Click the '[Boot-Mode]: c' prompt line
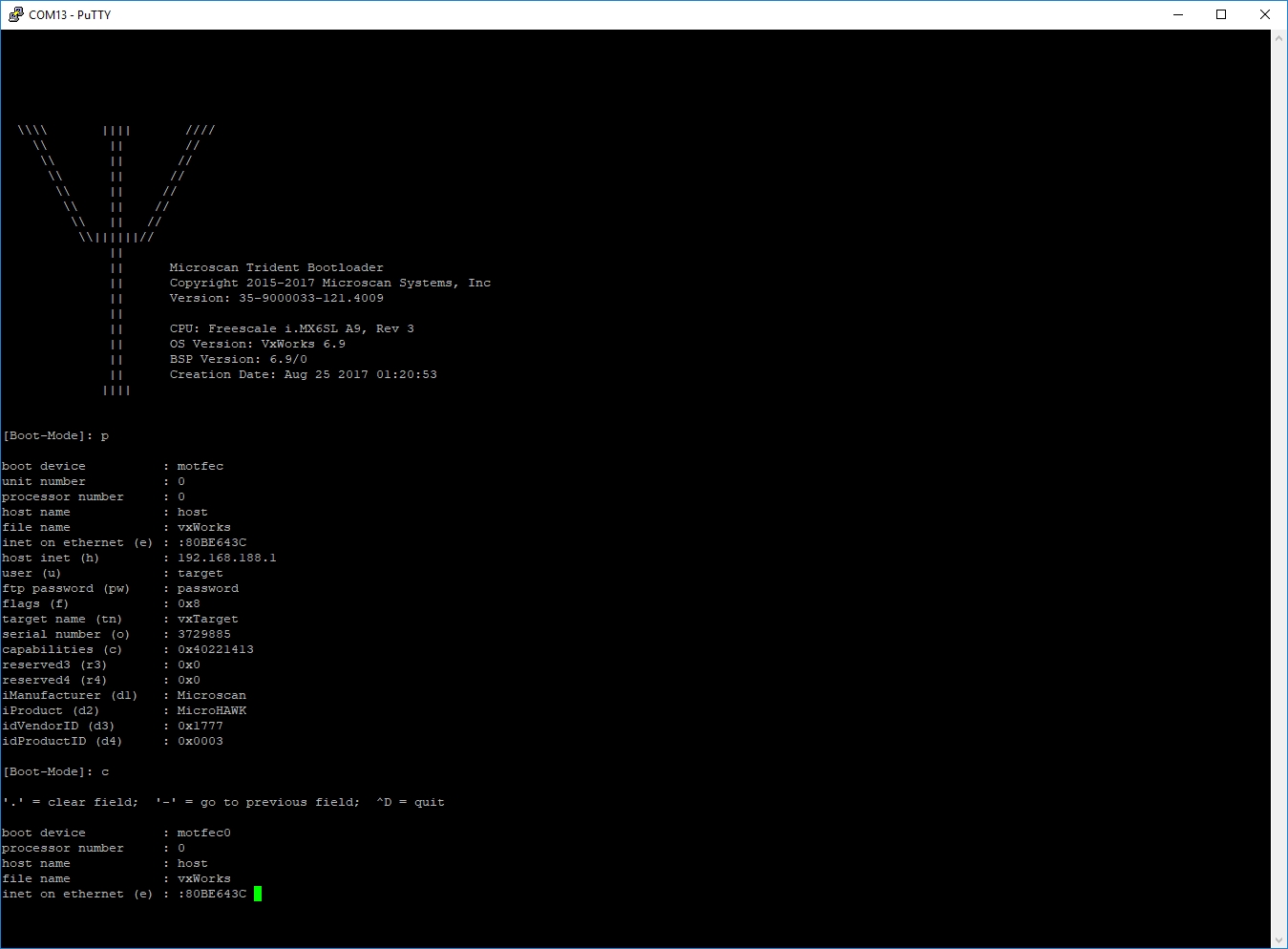1288x949 pixels. tap(55, 771)
